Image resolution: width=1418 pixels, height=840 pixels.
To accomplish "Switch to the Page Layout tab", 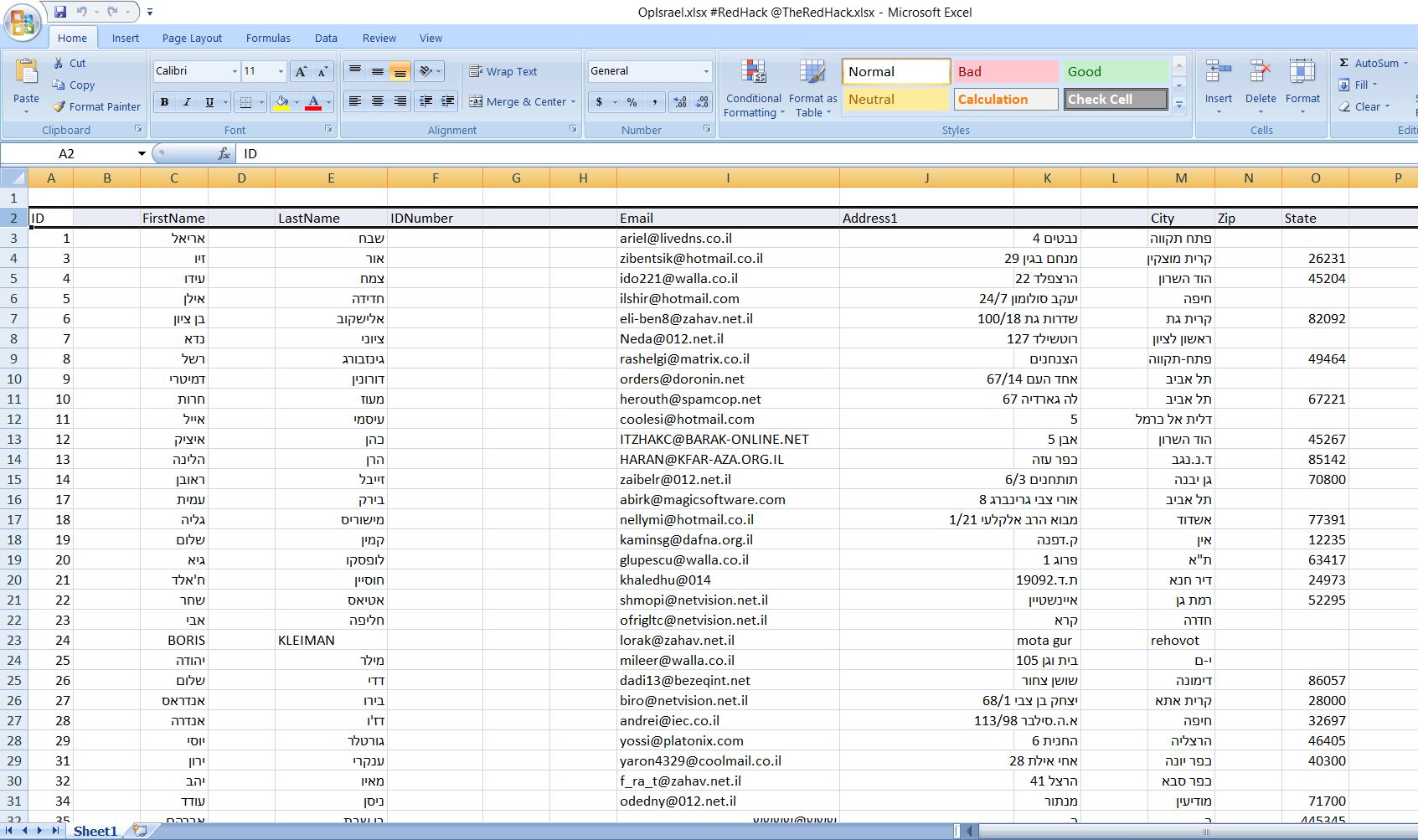I will (x=192, y=39).
